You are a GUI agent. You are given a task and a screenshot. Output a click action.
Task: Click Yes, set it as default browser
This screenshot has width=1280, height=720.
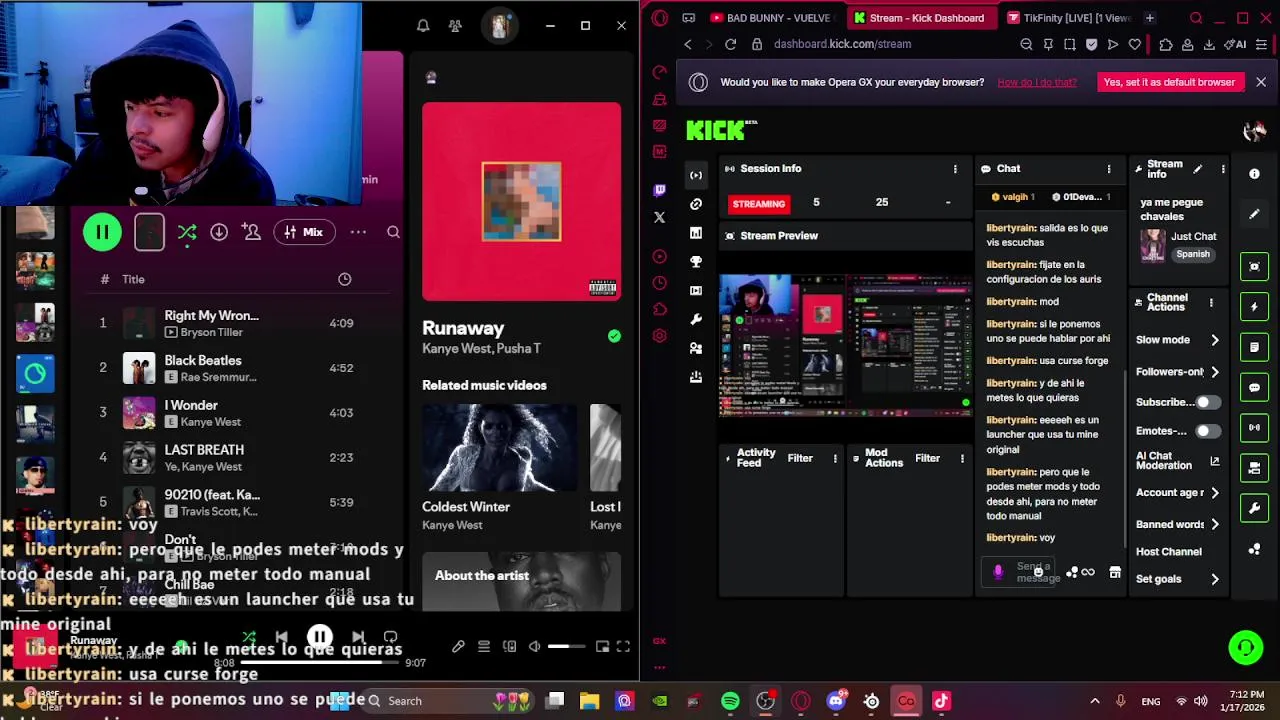click(1169, 82)
